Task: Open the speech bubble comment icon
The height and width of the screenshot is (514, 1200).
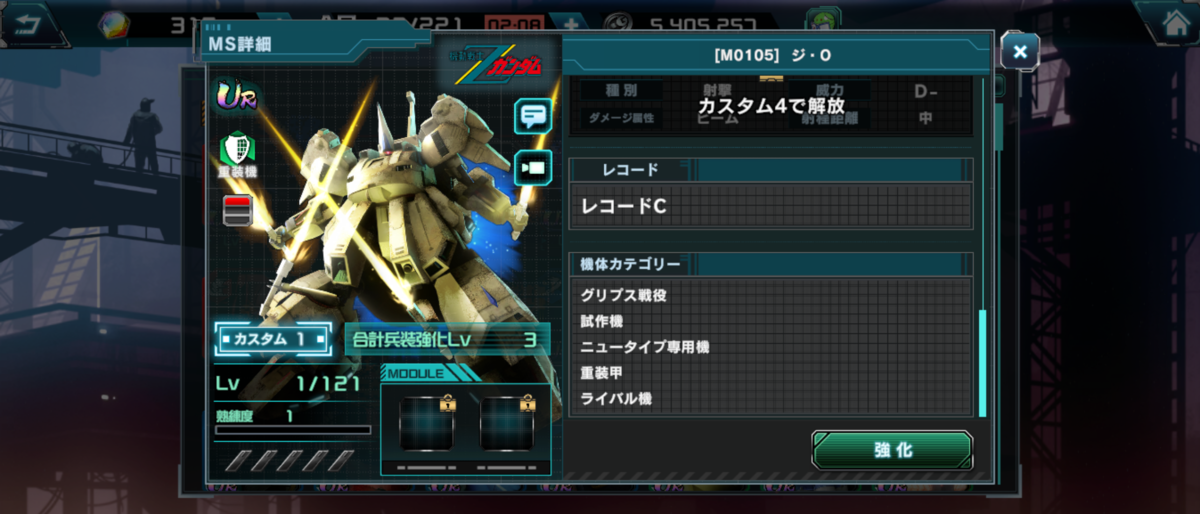Action: click(533, 116)
